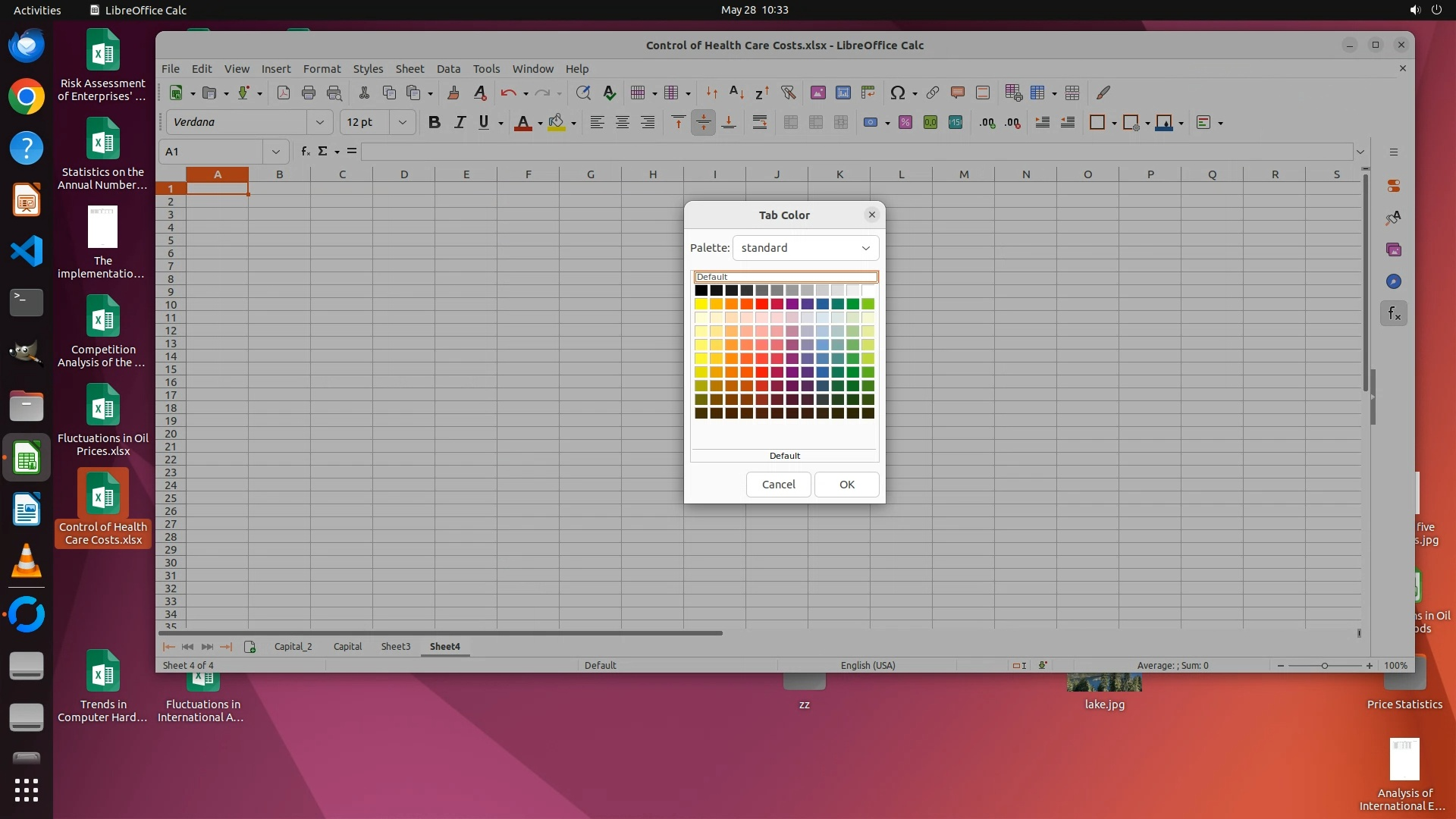Open the Function Wizard icon
The width and height of the screenshot is (1456, 819).
pyautogui.click(x=306, y=152)
